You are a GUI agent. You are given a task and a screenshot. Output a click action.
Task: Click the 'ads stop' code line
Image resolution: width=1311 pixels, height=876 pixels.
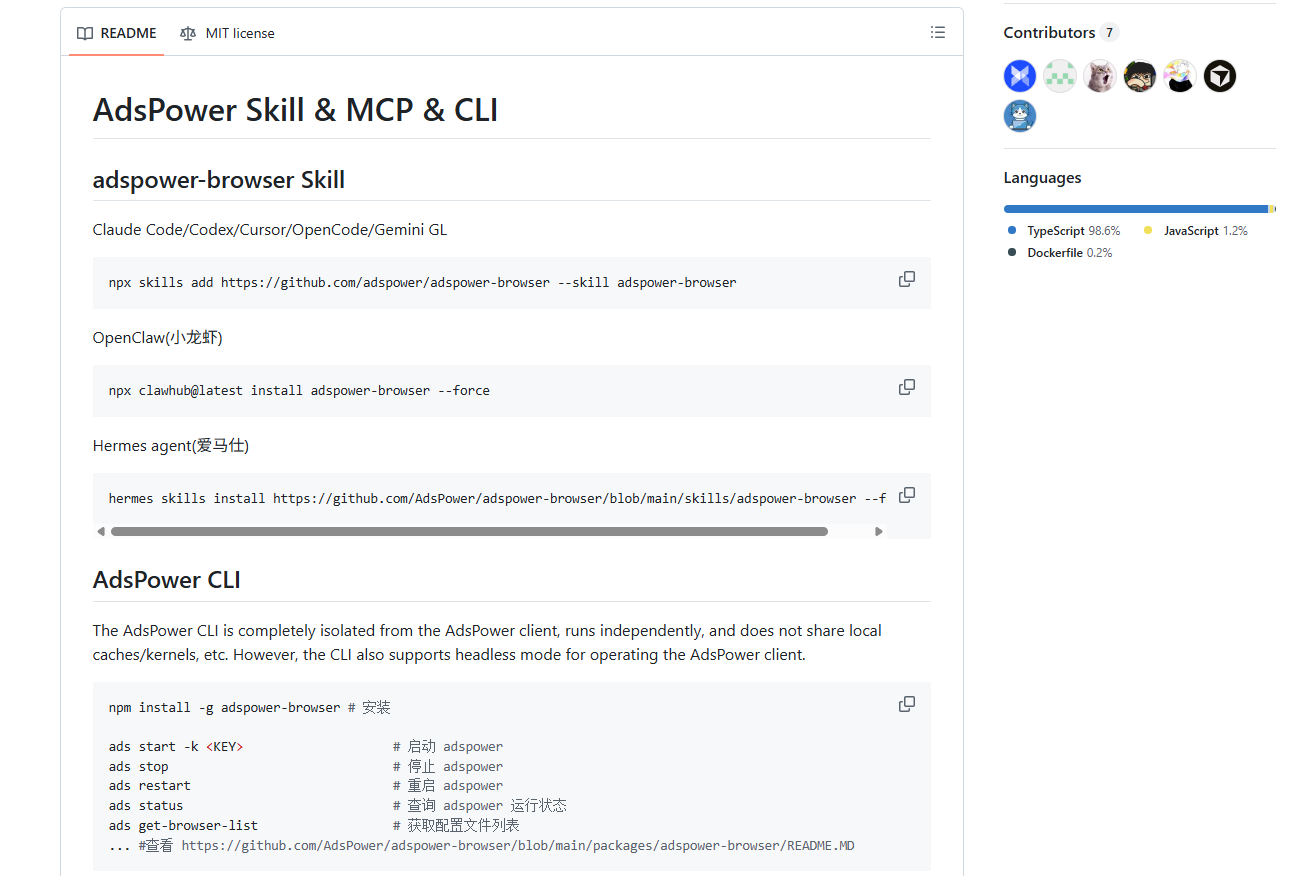139,767
